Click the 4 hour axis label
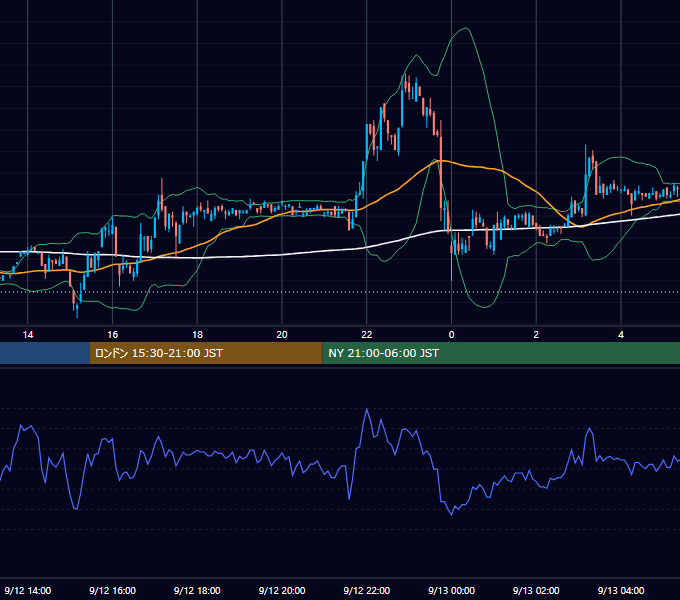The image size is (680, 600). click(x=621, y=335)
